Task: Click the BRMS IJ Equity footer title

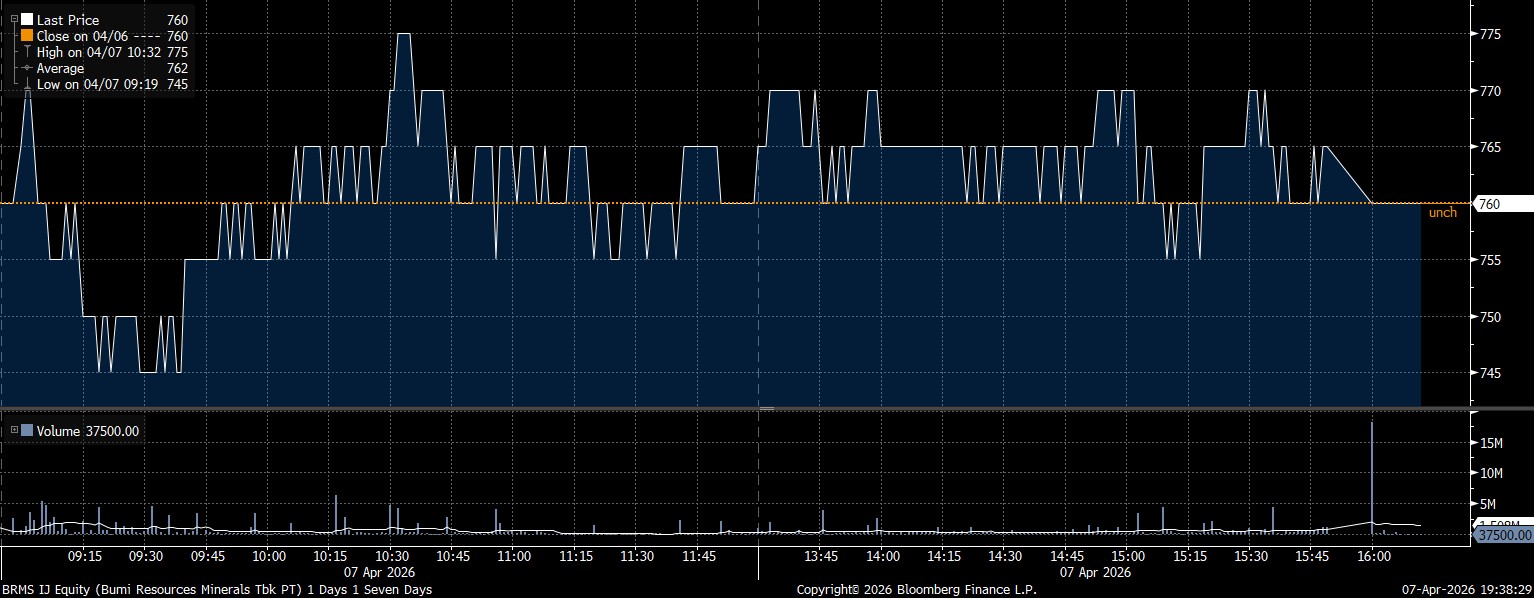Action: (217, 590)
